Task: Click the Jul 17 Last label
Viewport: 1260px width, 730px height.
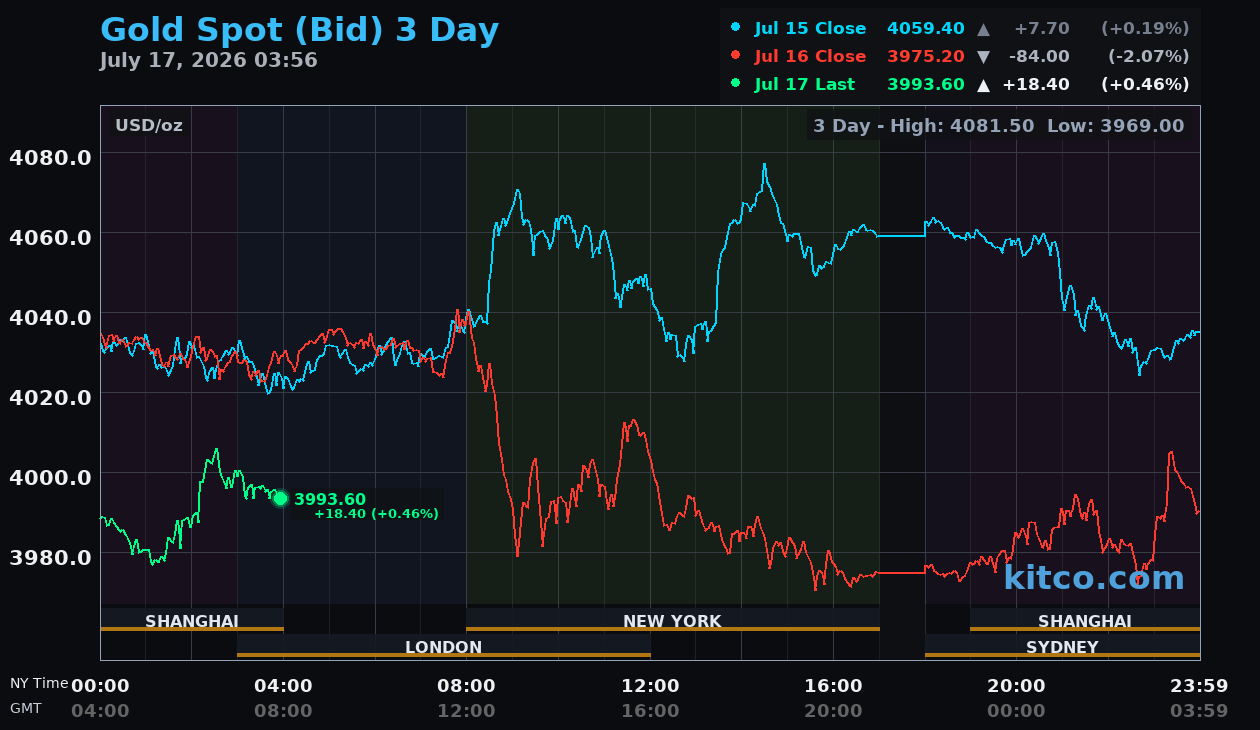Action: 805,84
